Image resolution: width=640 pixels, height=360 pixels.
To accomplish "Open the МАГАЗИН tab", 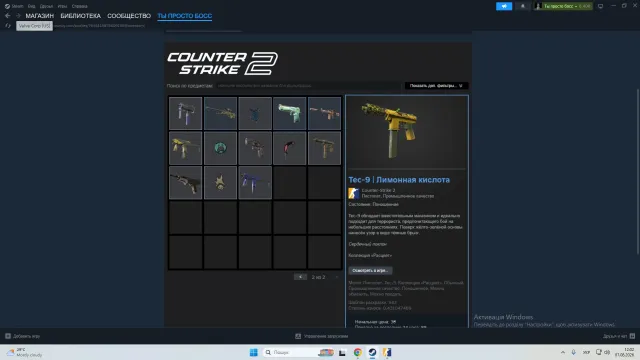I will (40, 16).
